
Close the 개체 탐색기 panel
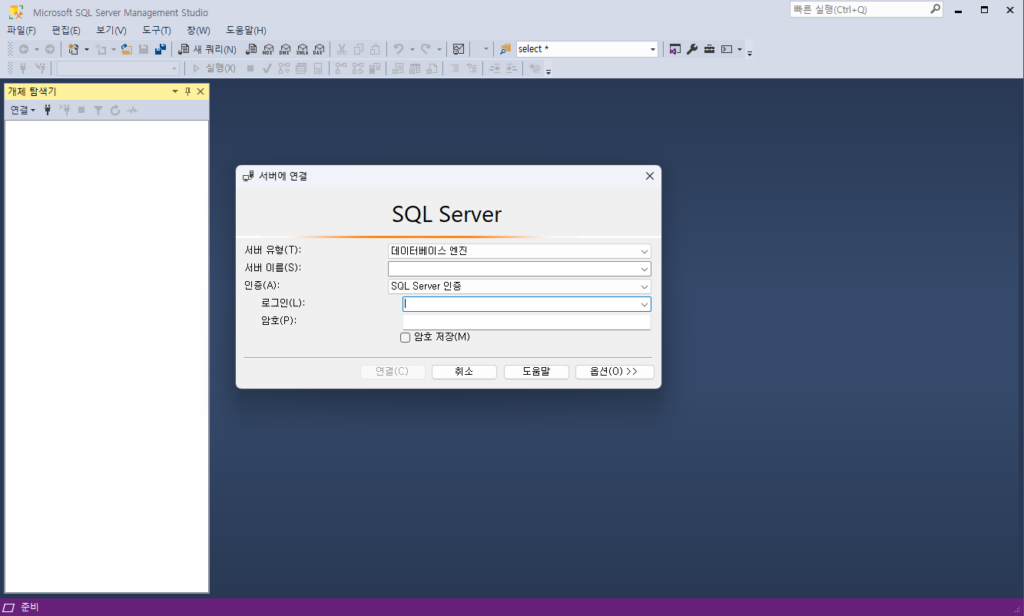tap(200, 91)
